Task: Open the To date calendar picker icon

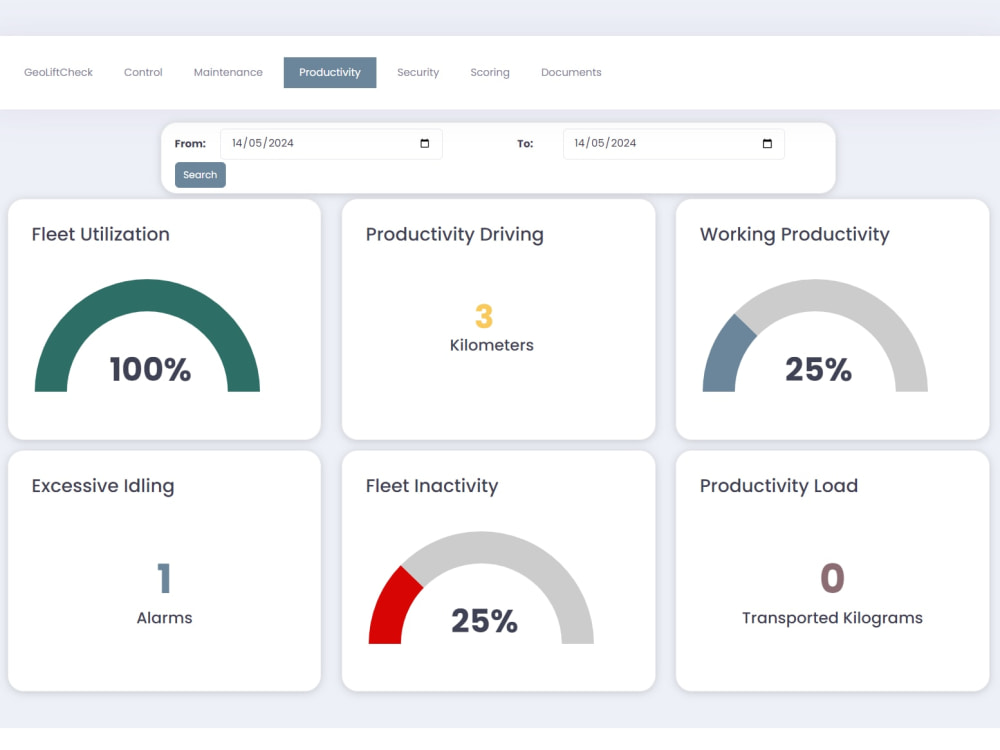Action: coord(767,143)
